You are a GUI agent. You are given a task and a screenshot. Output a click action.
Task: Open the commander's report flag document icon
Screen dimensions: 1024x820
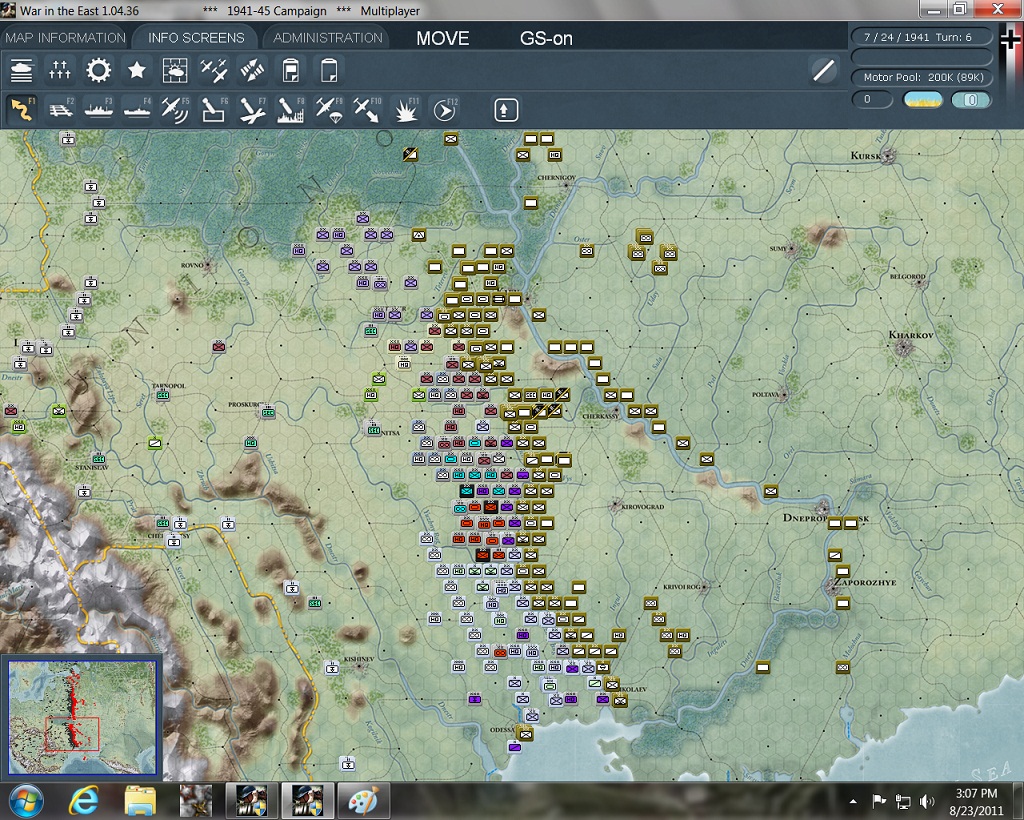pos(291,70)
